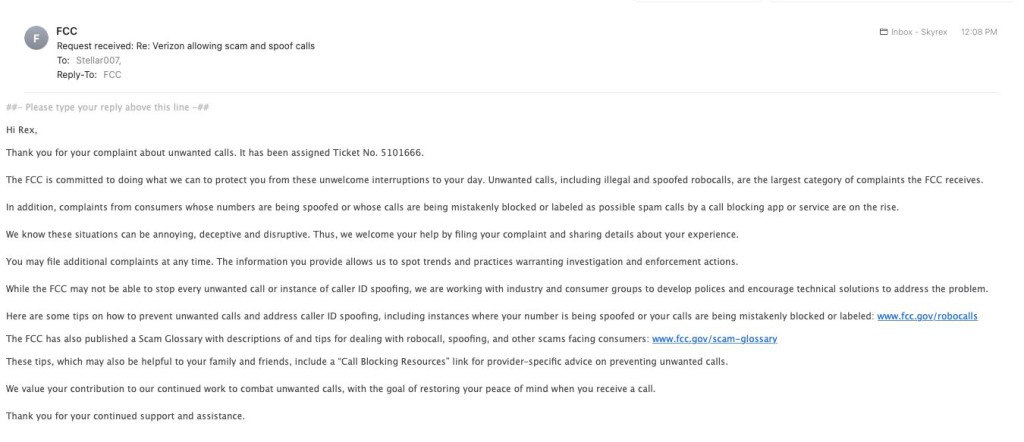Click the FCC sender avatar icon
Image resolution: width=1024 pixels, height=442 pixels.
37,38
